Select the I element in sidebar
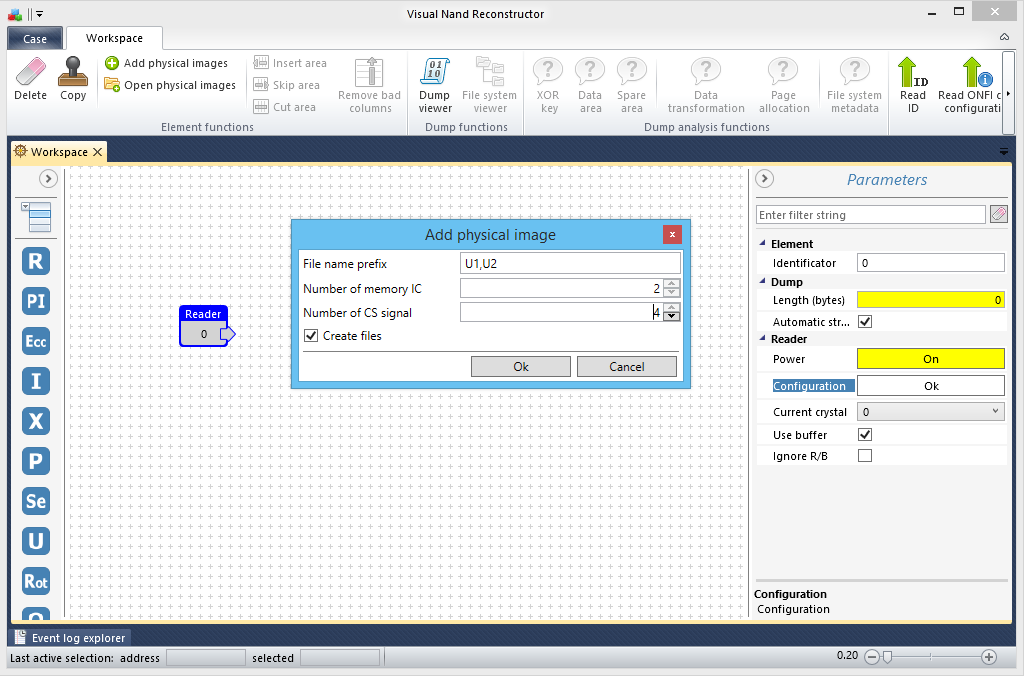The width and height of the screenshot is (1025, 677). [36, 381]
